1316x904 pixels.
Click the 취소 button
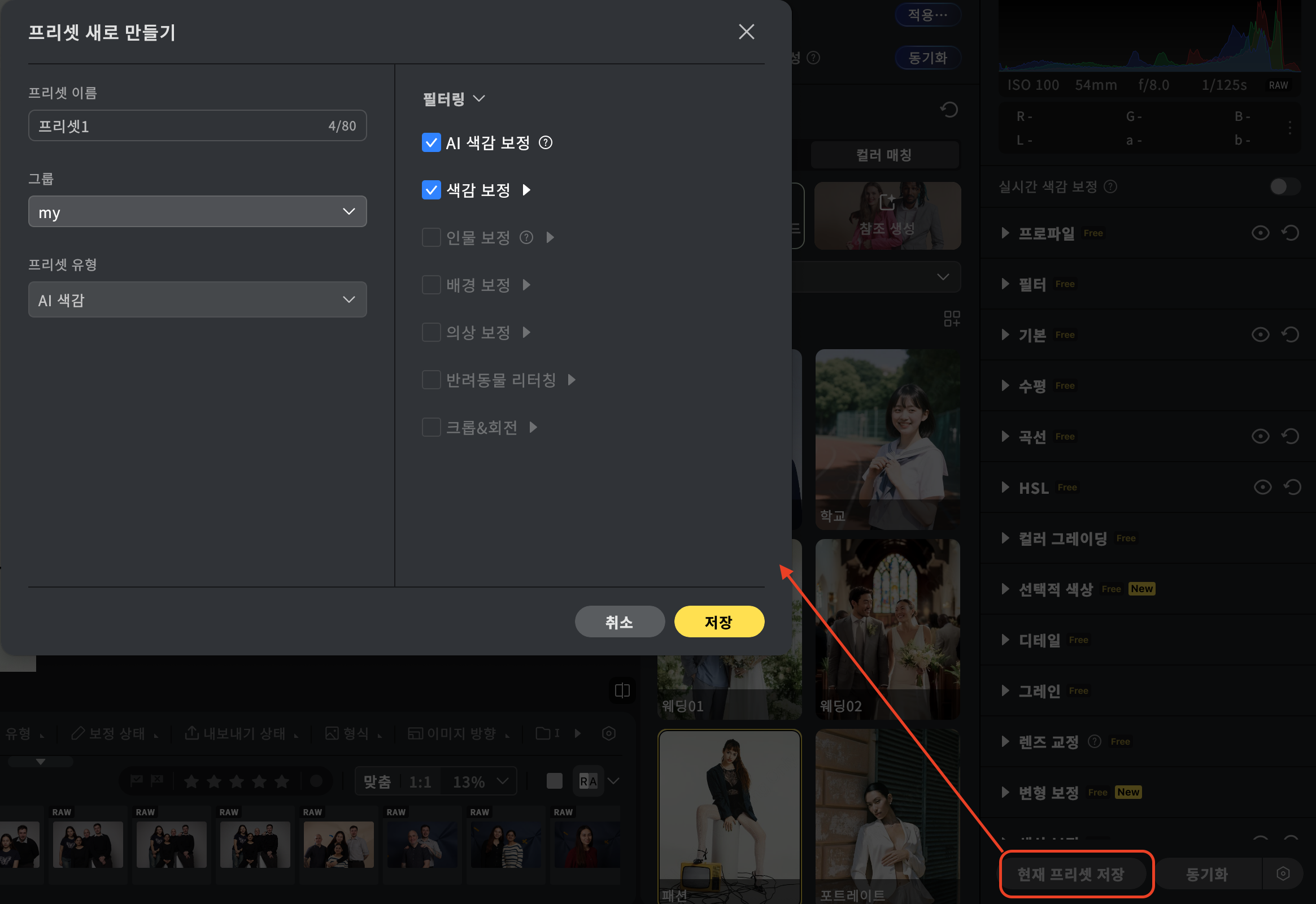[619, 621]
